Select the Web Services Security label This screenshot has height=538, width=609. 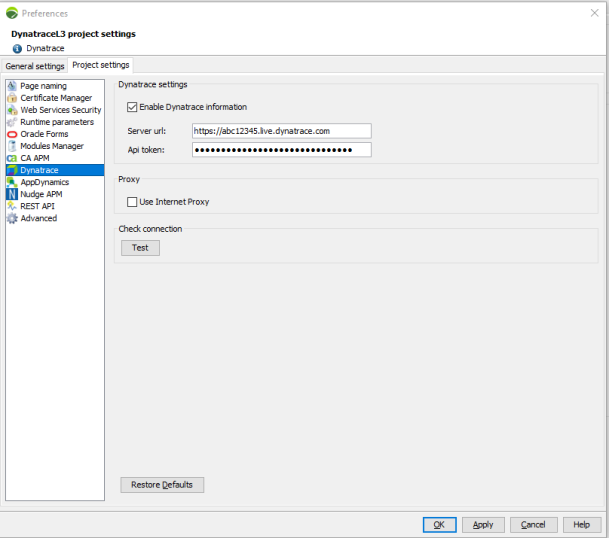click(61, 110)
